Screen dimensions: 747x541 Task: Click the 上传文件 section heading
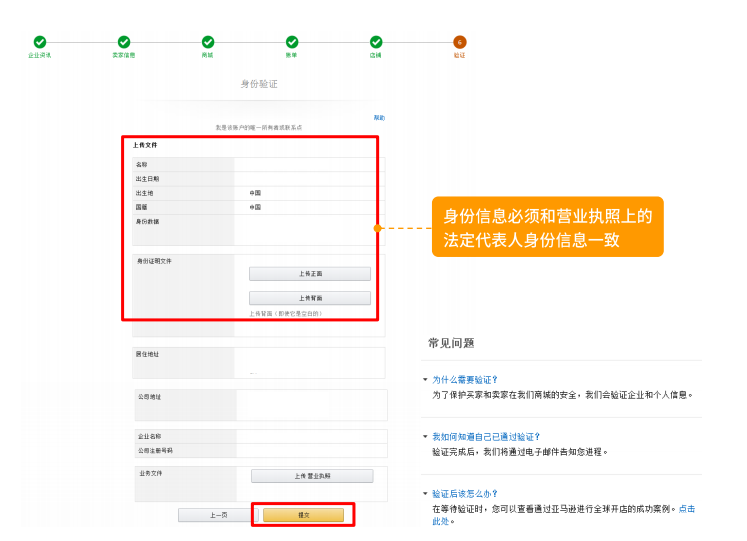tap(145, 145)
